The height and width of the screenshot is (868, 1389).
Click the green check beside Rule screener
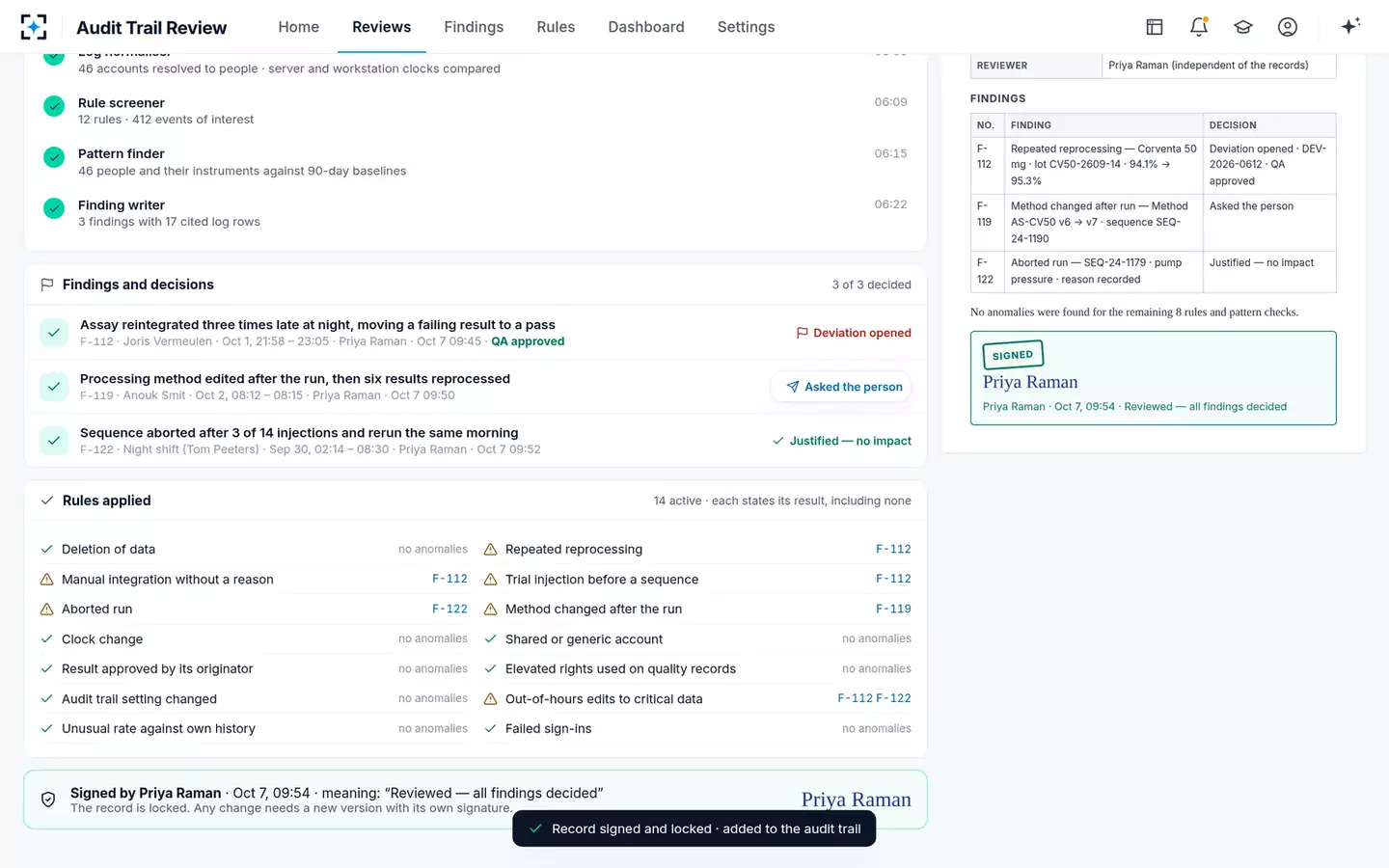pyautogui.click(x=54, y=106)
